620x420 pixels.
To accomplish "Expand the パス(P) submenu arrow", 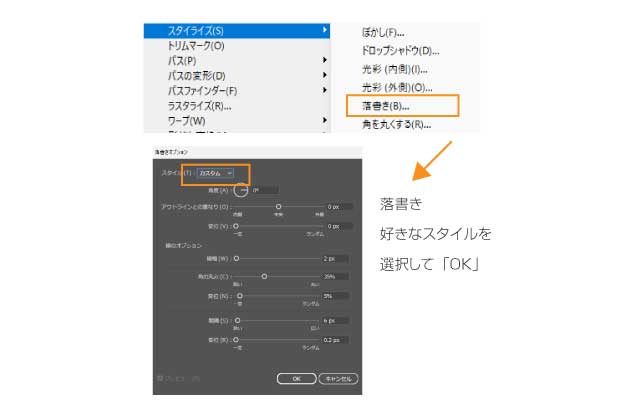I will pos(325,61).
